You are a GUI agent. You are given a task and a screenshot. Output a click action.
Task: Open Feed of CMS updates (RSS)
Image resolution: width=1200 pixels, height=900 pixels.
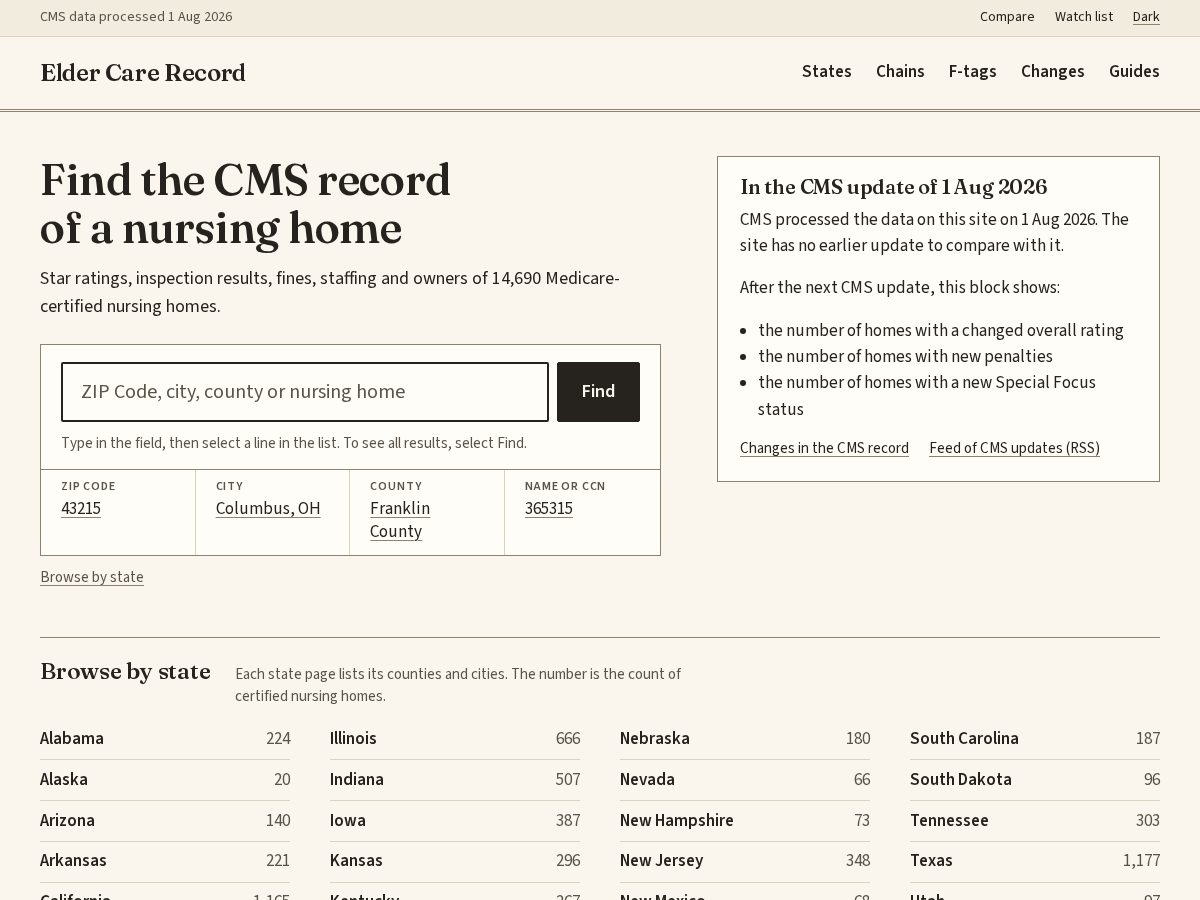1014,448
